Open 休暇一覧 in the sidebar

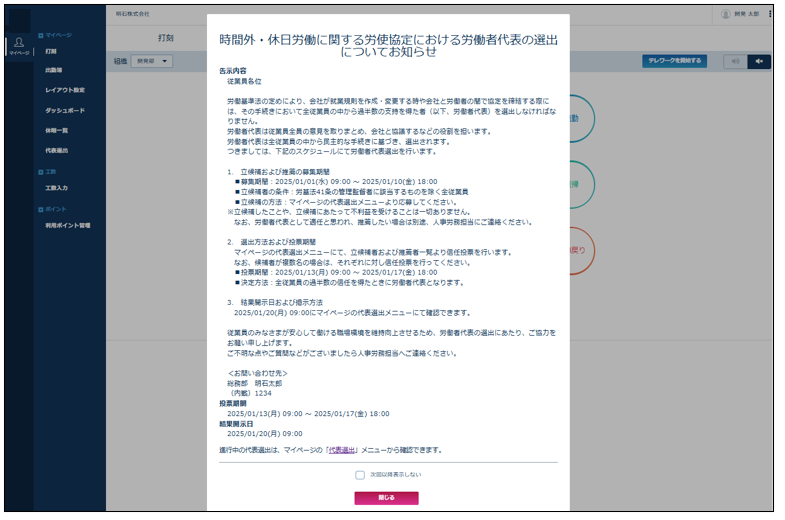pos(57,131)
